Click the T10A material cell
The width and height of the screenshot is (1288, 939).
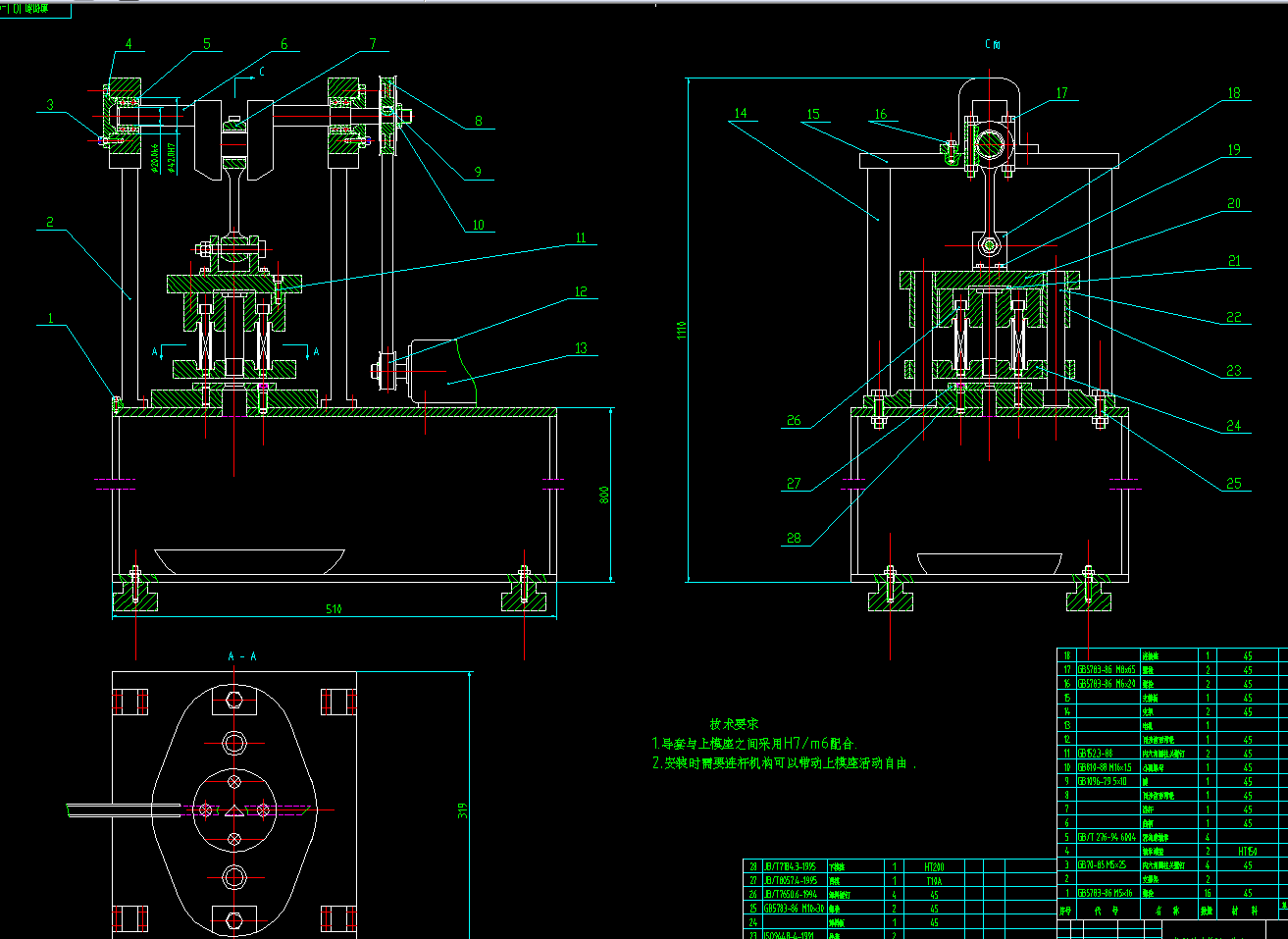point(935,881)
